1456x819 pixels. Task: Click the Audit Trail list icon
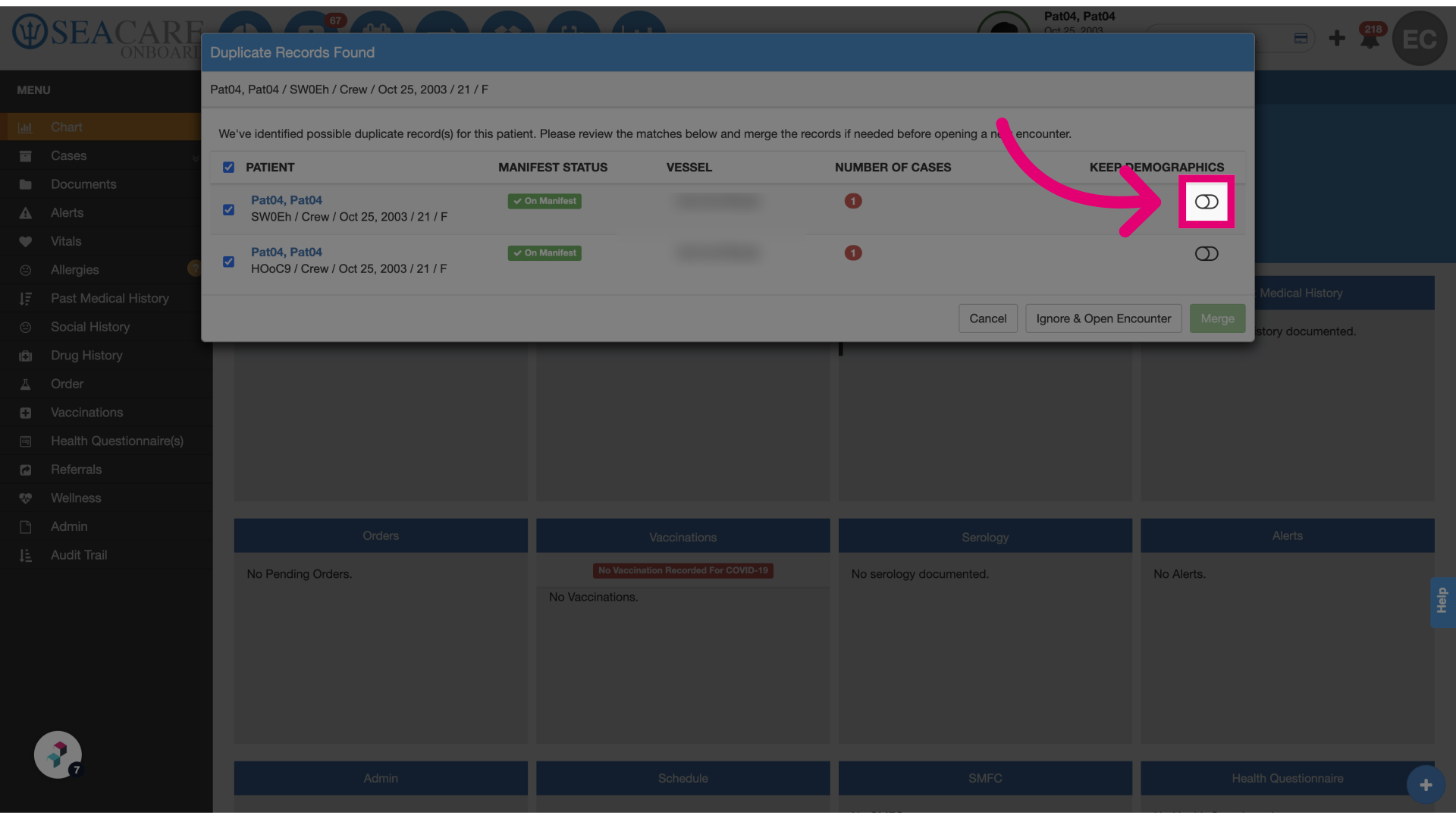tap(25, 555)
